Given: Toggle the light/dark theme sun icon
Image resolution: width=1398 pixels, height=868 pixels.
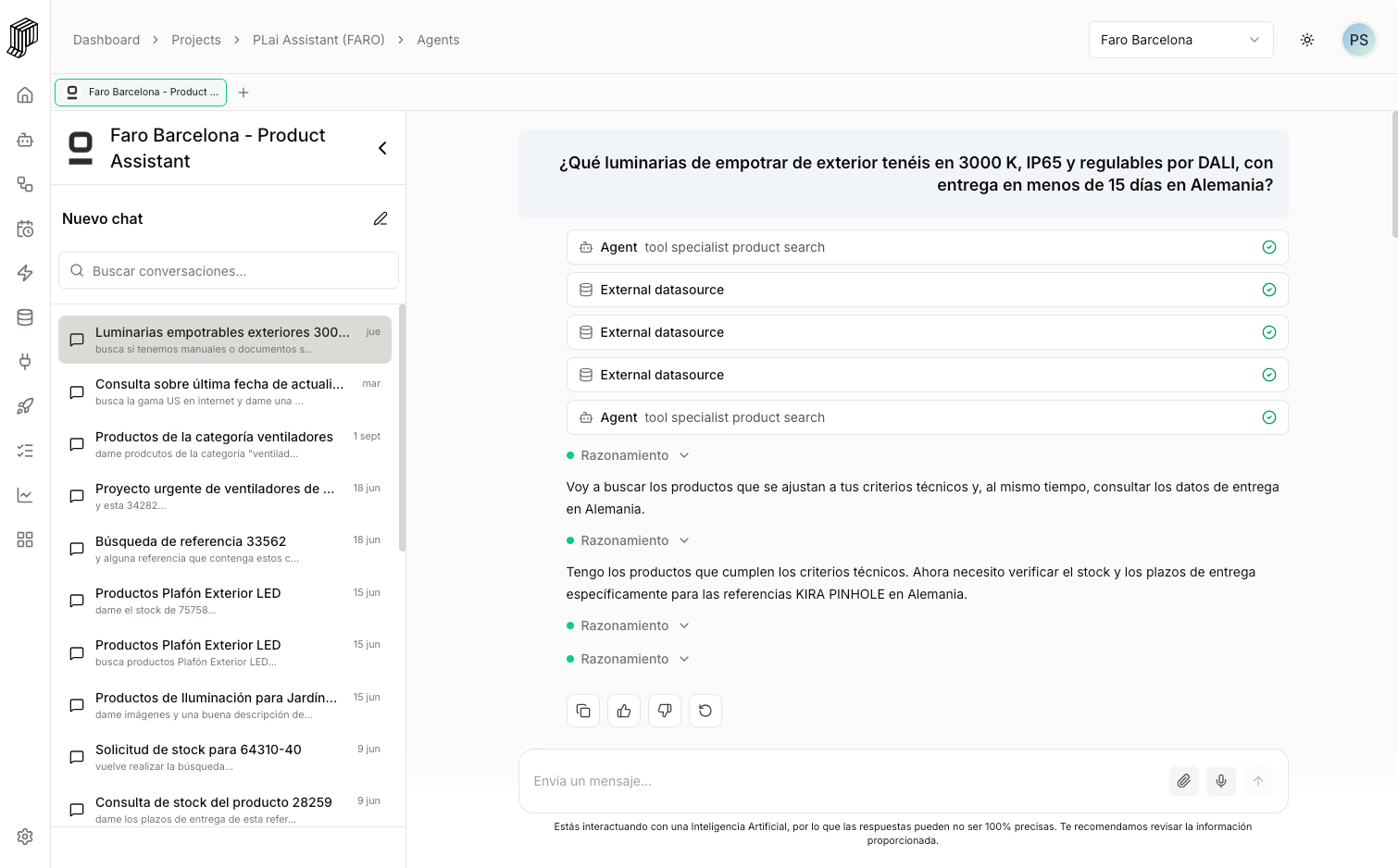Looking at the screenshot, I should coord(1307,40).
